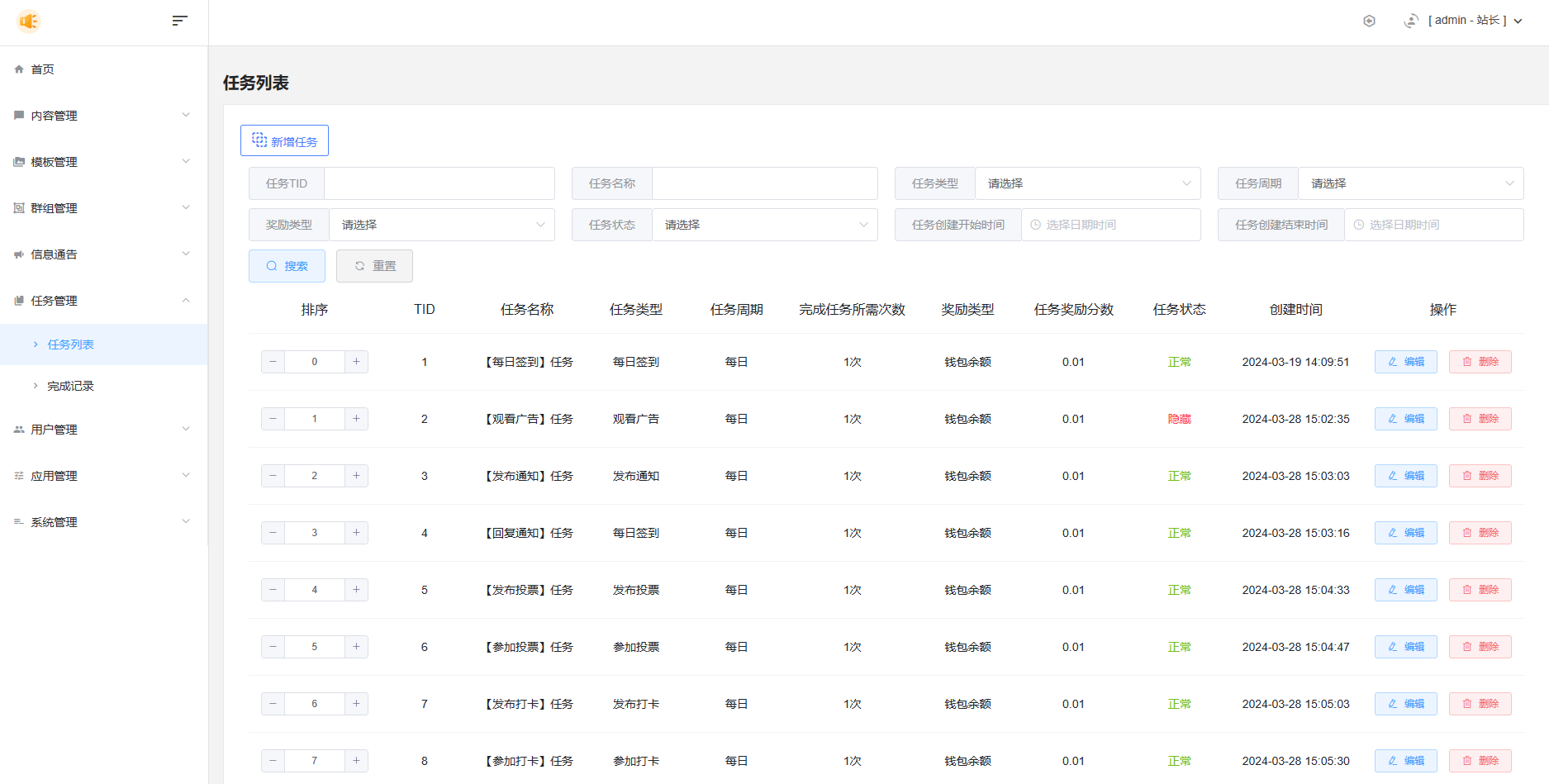The width and height of the screenshot is (1549, 784).
Task: Click the hexagon settings icon in header
Action: [1369, 21]
